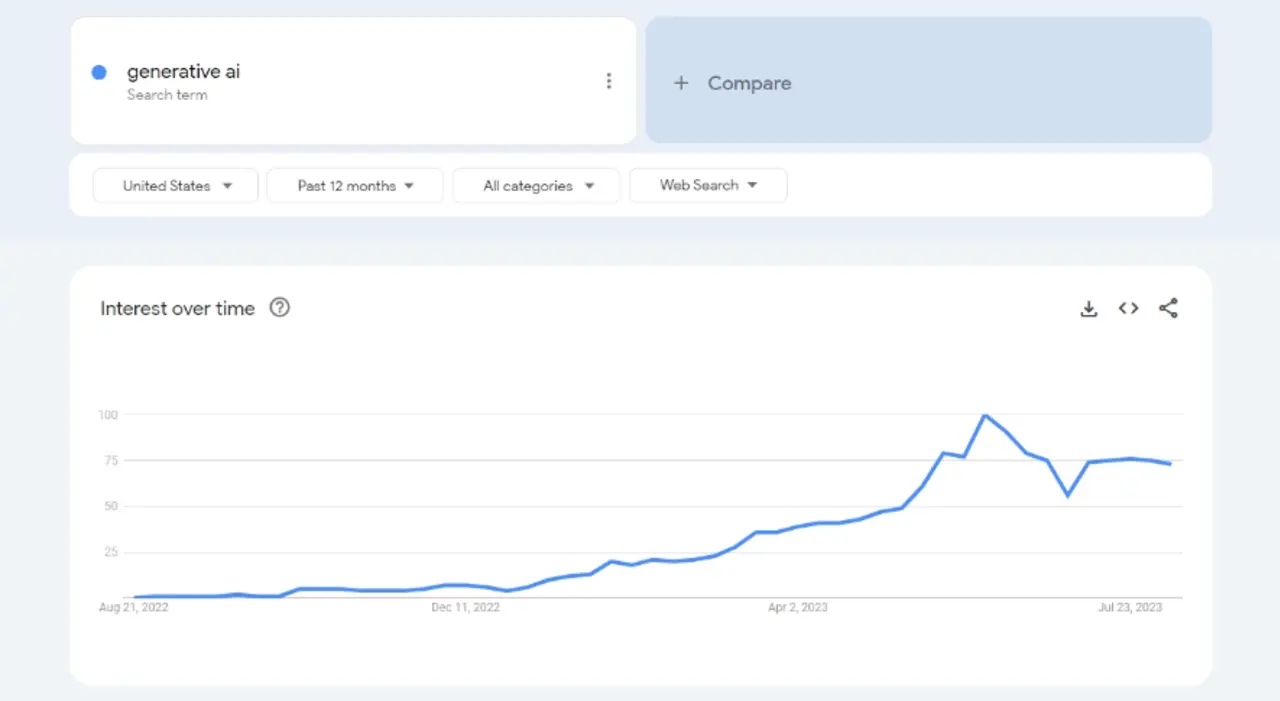Expand the All categories dropdown

[537, 186]
